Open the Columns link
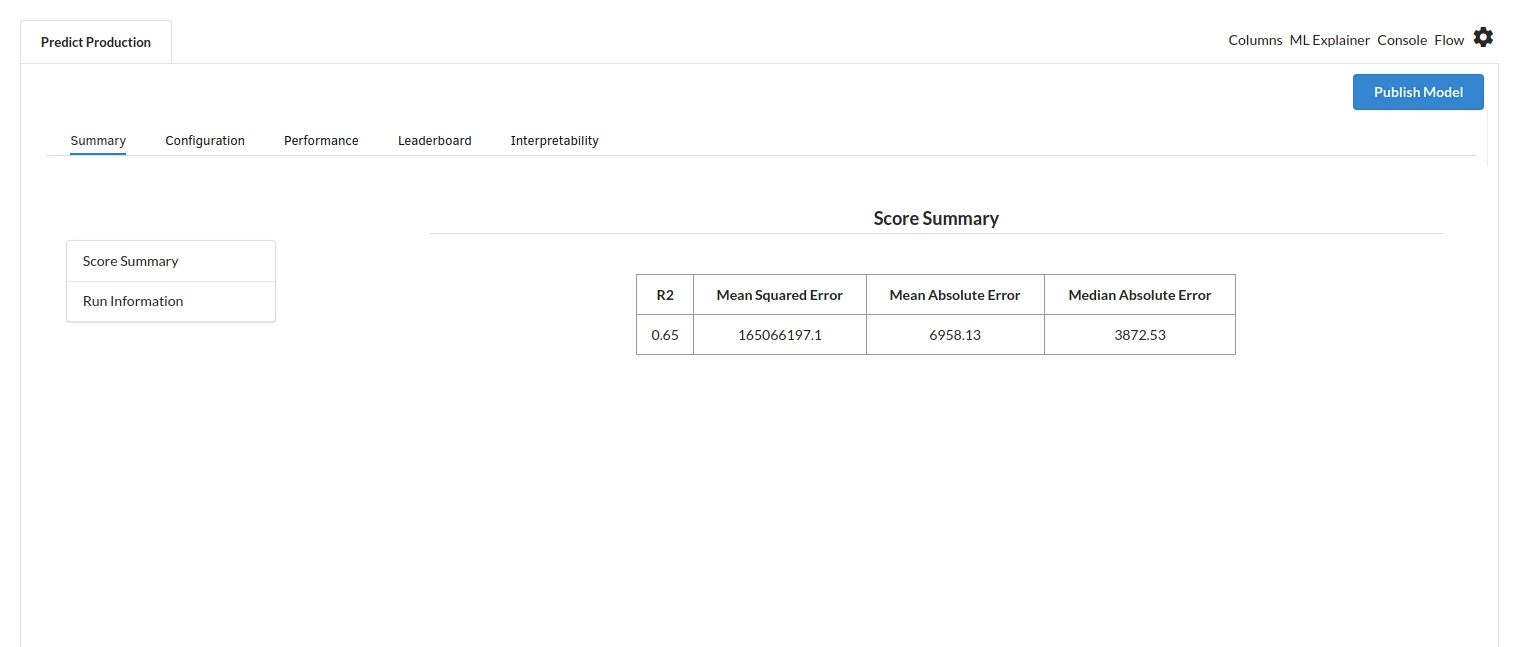1517x647 pixels. point(1255,40)
